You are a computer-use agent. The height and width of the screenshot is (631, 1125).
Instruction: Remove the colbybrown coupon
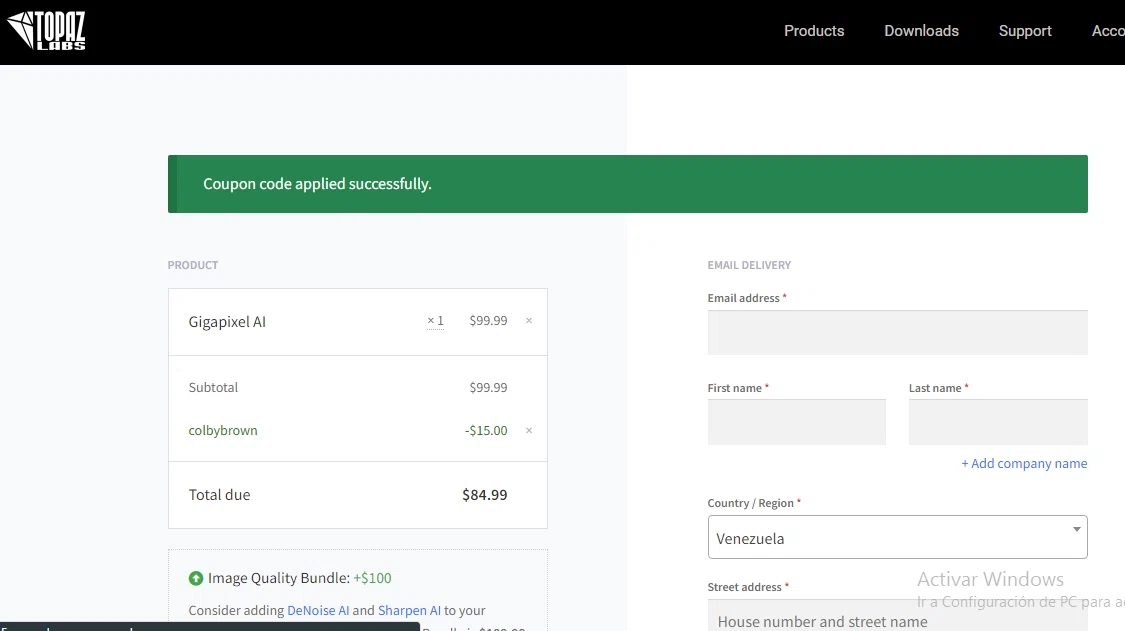point(529,431)
